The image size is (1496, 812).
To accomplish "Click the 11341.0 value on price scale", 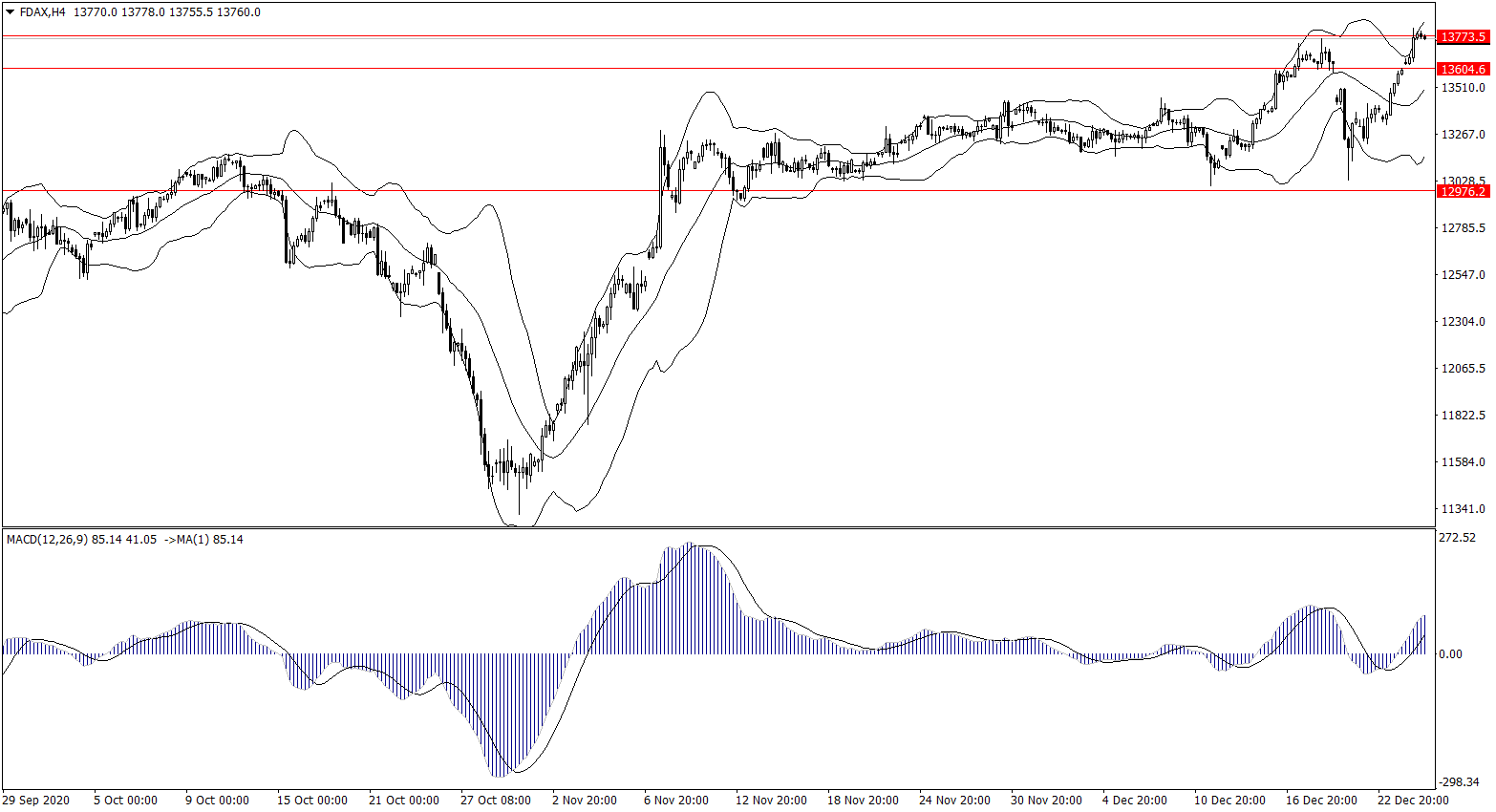I will (1463, 509).
